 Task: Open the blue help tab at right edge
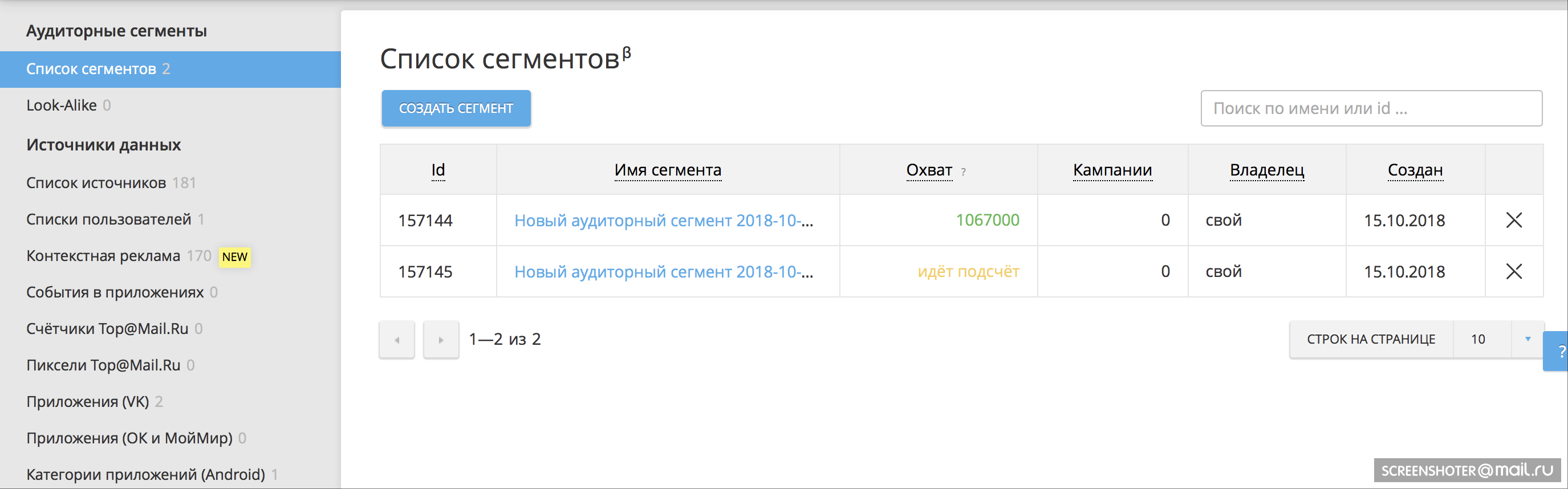pyautogui.click(x=1559, y=351)
